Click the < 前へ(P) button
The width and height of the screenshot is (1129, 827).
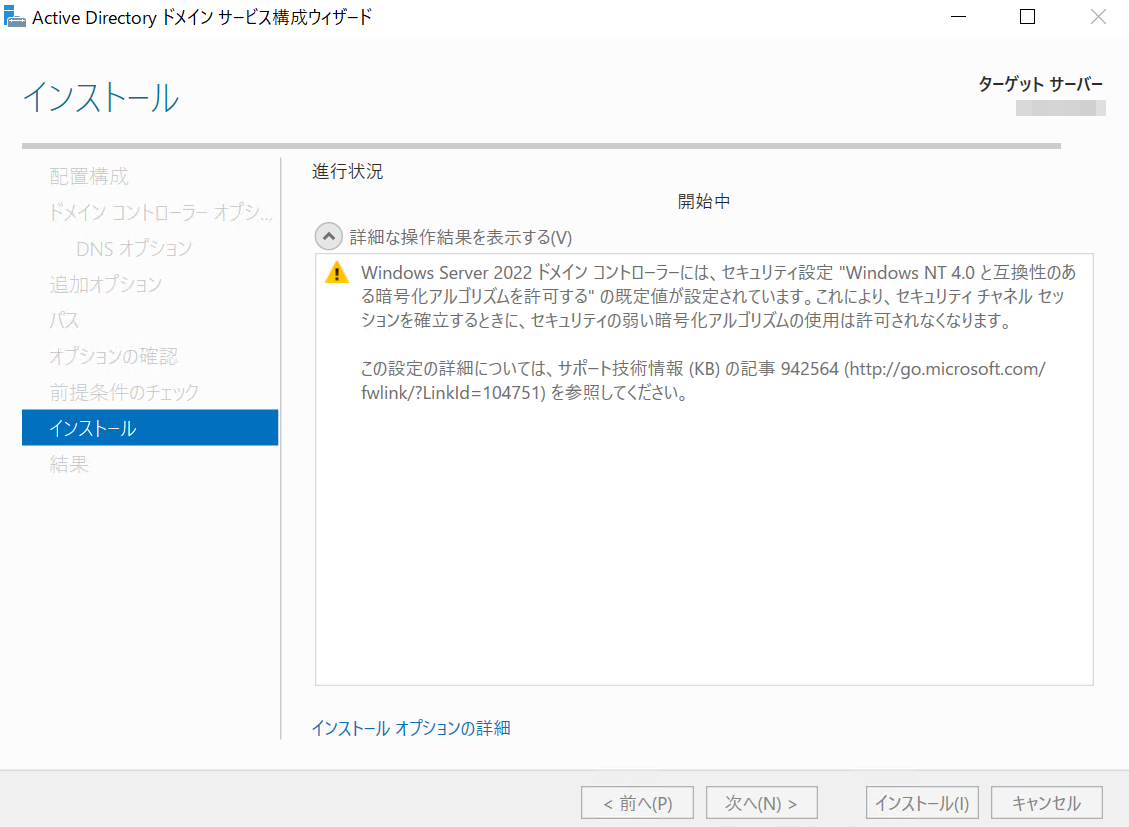(x=637, y=803)
